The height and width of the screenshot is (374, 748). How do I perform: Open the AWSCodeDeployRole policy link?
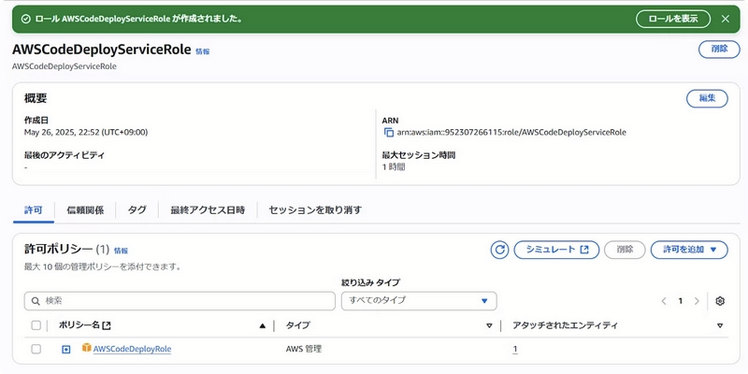[x=132, y=349]
